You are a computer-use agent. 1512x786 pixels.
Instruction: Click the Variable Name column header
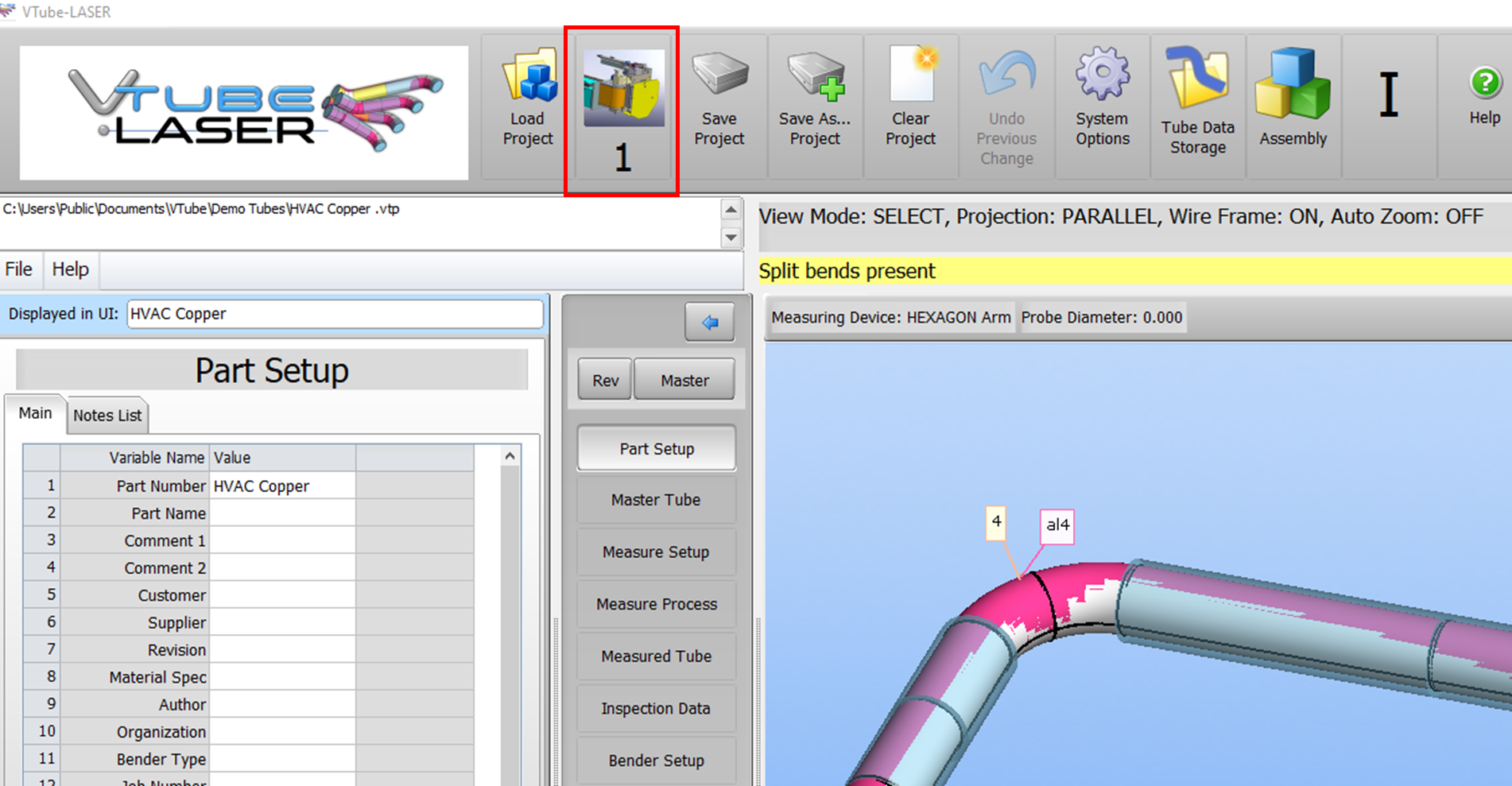tap(135, 458)
